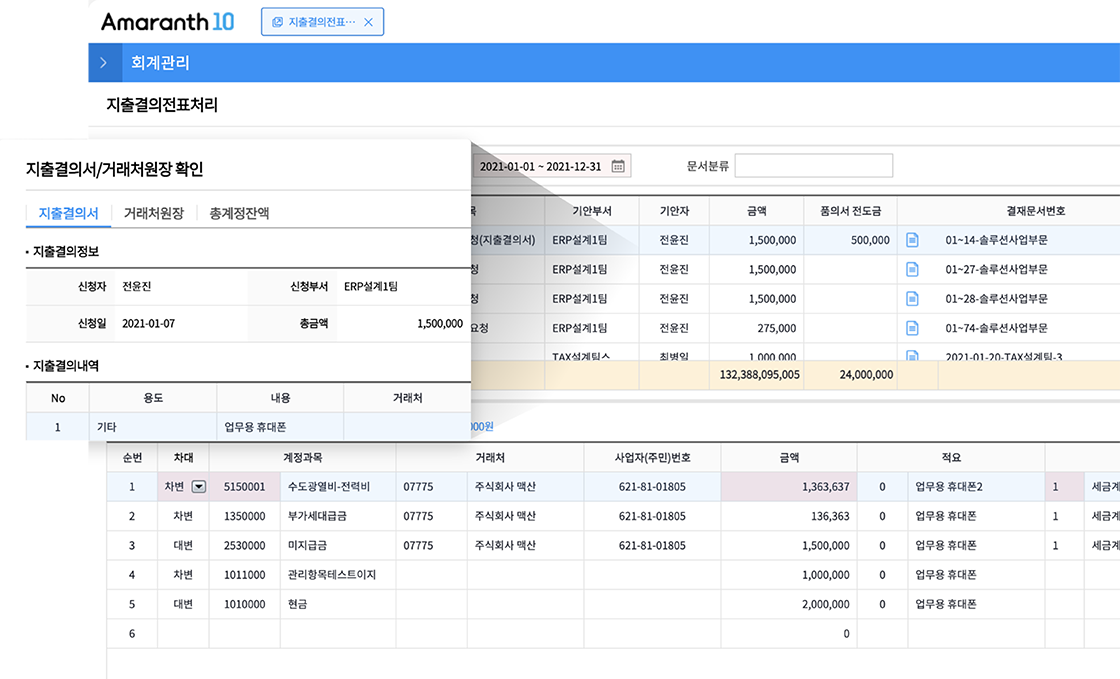
Task: Click the 24,000,000 total cell
Action: [850, 374]
